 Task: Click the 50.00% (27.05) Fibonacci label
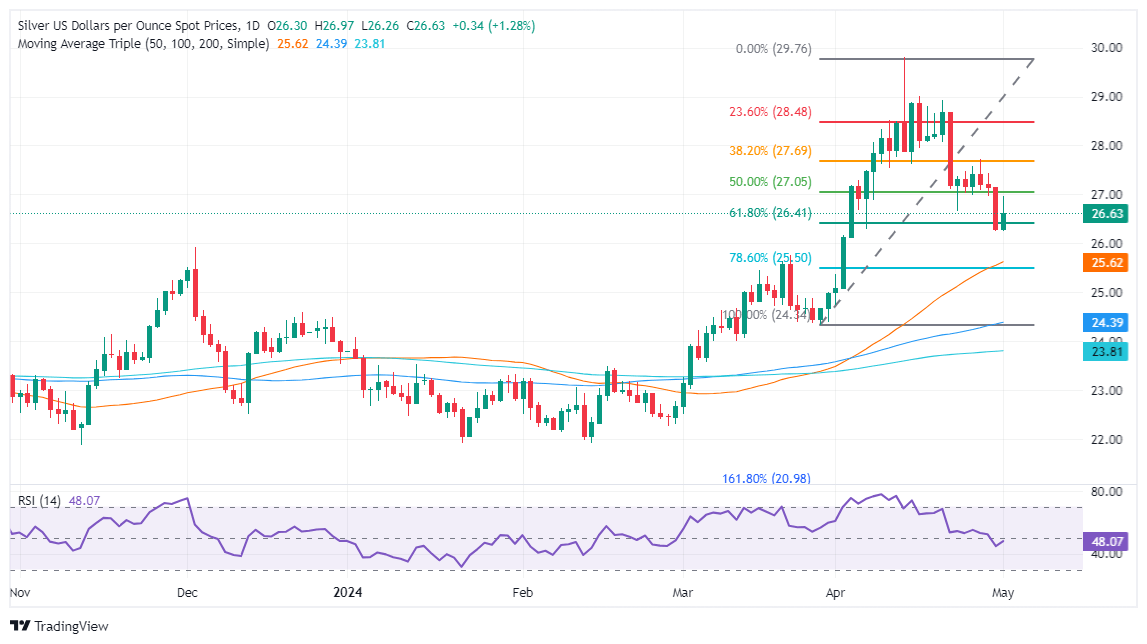[x=770, y=182]
